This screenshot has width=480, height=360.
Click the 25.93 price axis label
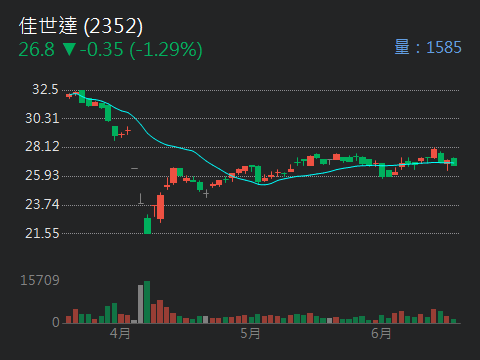[42, 175]
